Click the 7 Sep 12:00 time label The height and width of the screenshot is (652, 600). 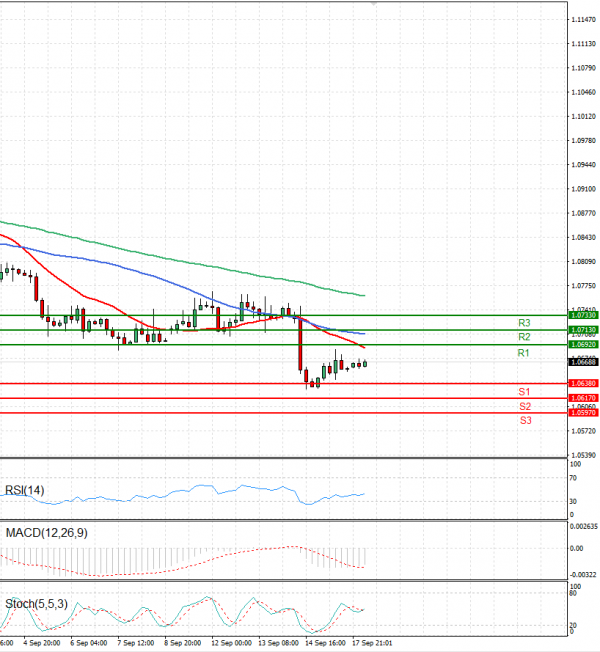coord(136,643)
